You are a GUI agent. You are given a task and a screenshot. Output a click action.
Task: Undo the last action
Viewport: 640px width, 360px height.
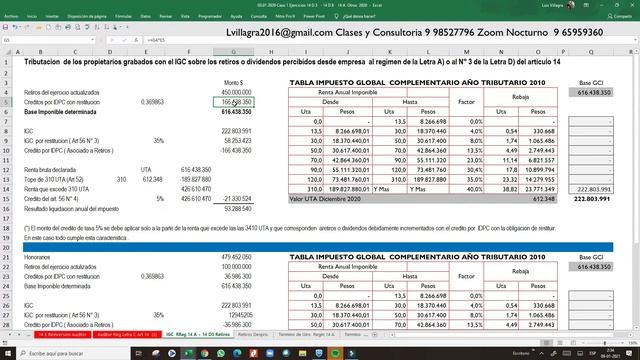[x=14, y=27]
